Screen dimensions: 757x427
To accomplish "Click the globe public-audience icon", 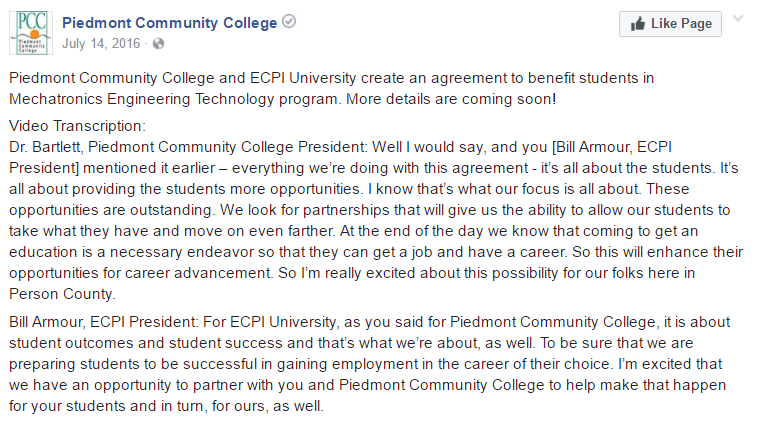I will 158,44.
